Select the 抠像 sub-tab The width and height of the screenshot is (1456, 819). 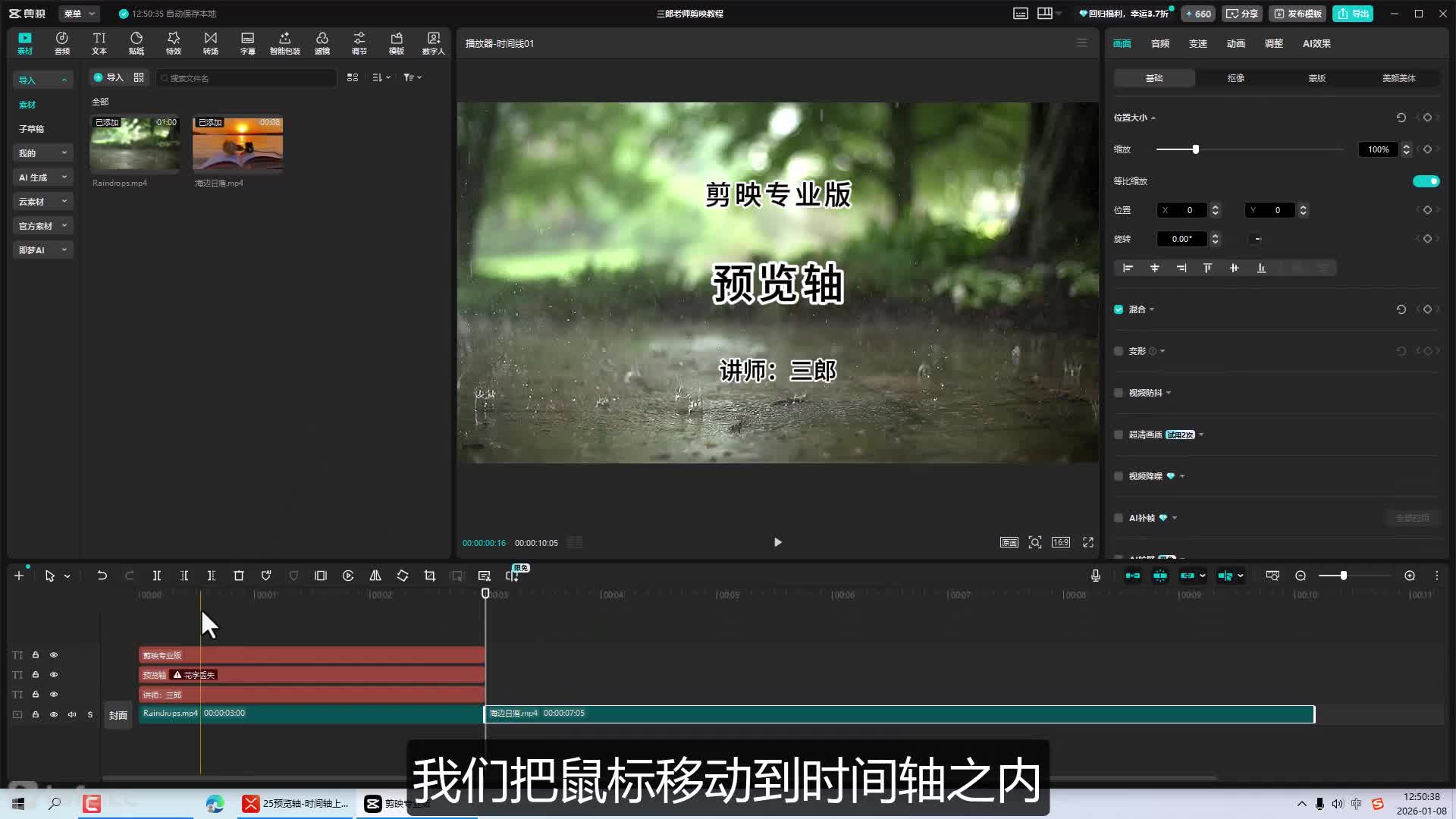[1235, 78]
